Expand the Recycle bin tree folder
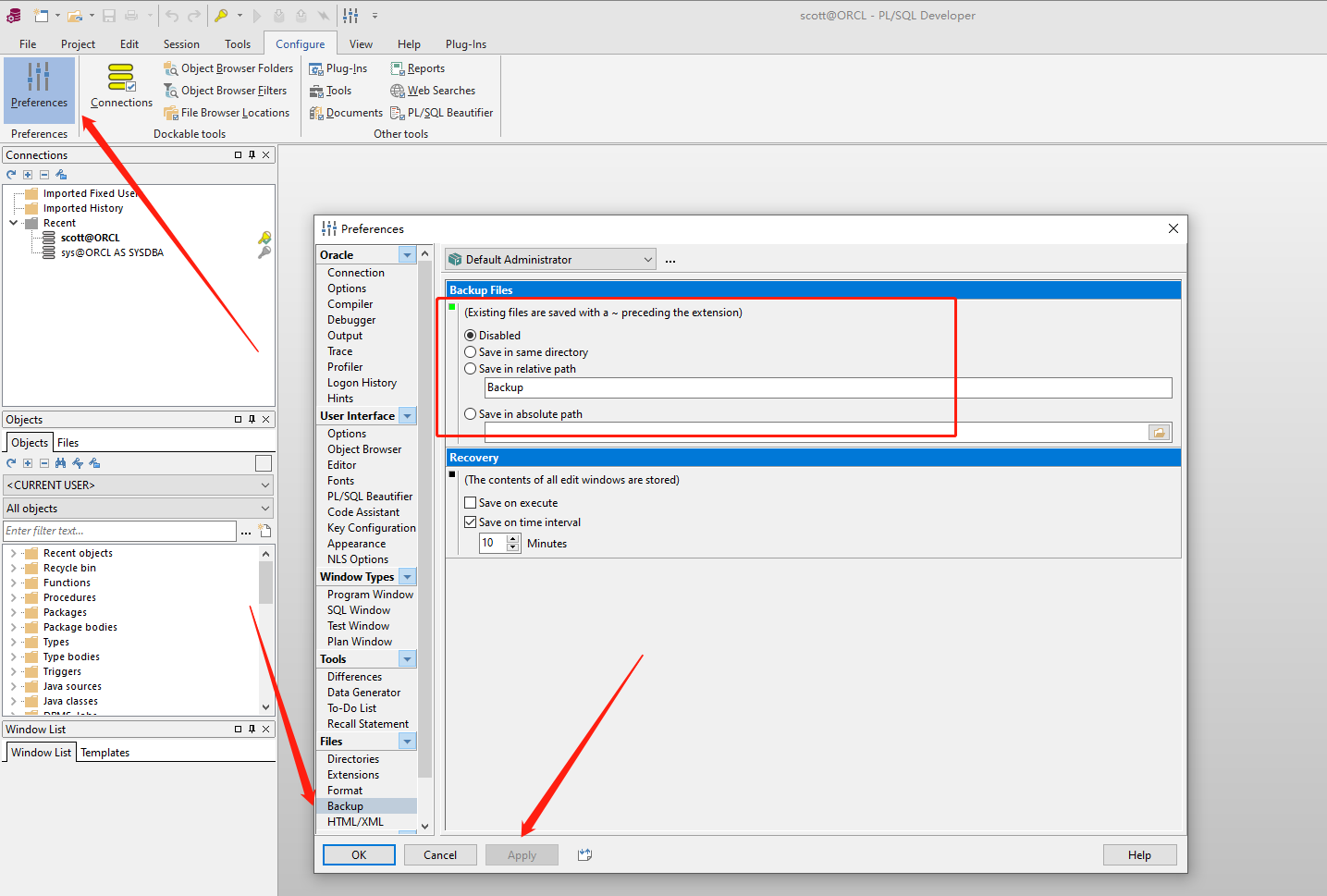The image size is (1327, 896). tap(13, 569)
